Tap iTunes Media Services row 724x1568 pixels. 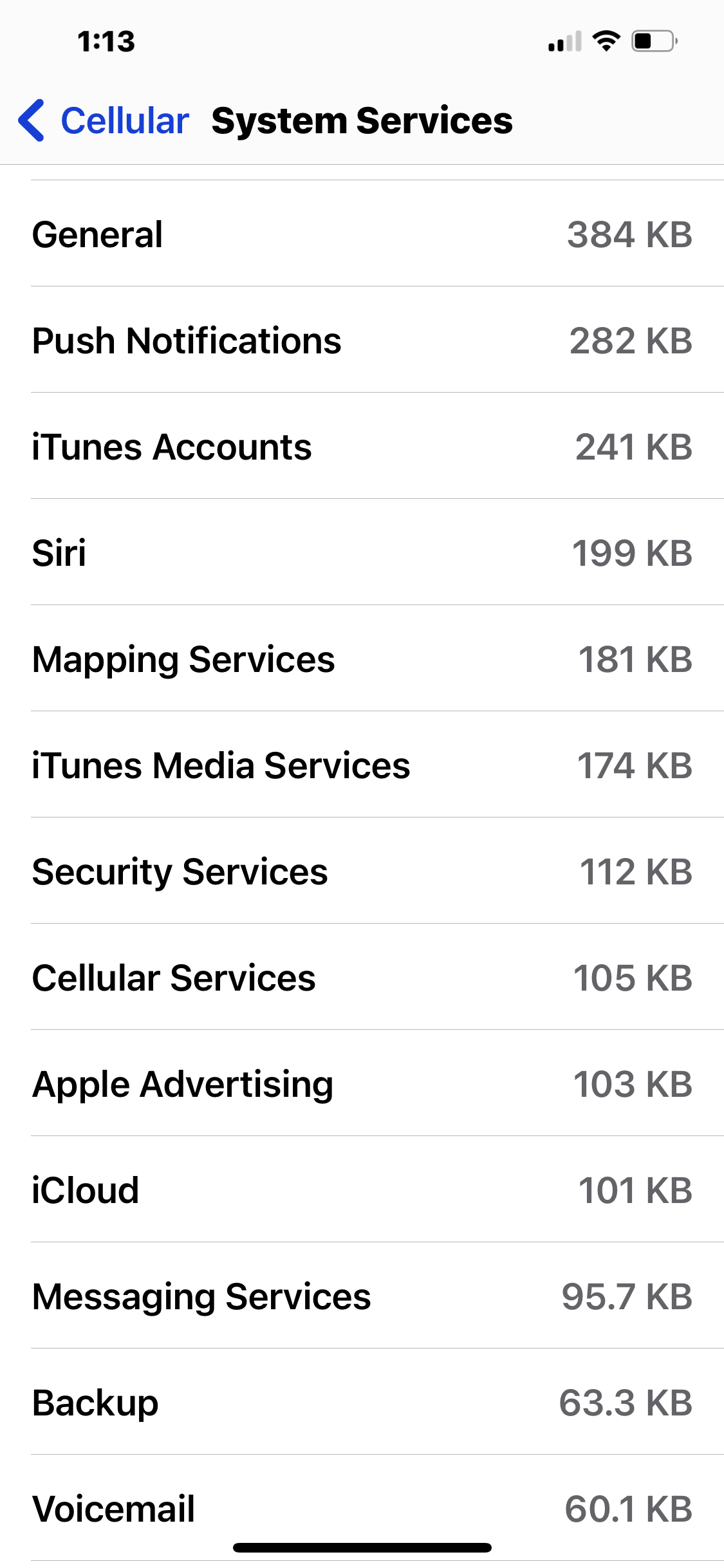362,765
